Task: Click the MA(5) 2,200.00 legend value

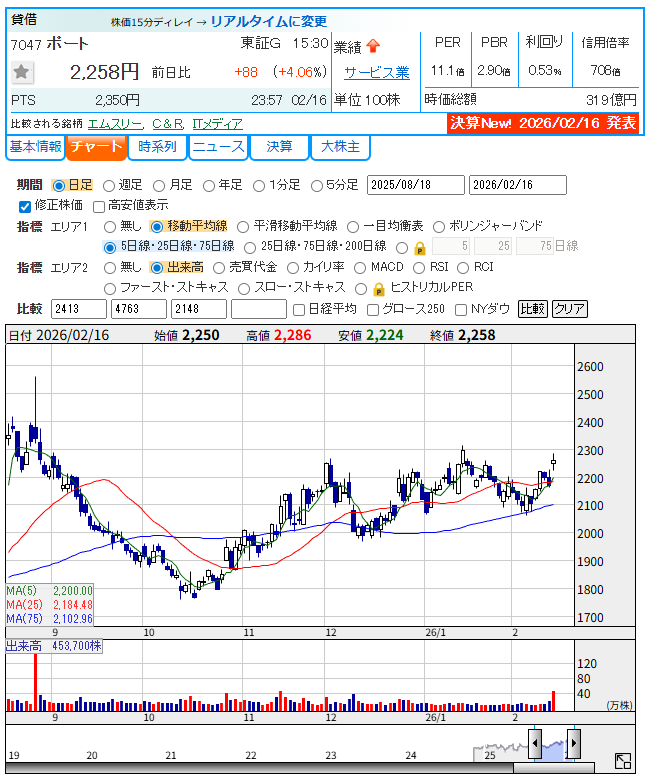Action: [x=73, y=591]
